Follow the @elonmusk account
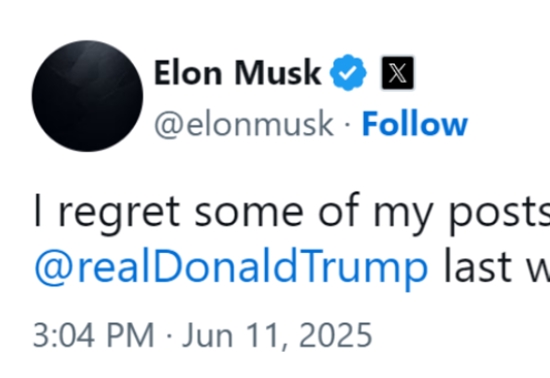The image size is (550, 378). 415,123
